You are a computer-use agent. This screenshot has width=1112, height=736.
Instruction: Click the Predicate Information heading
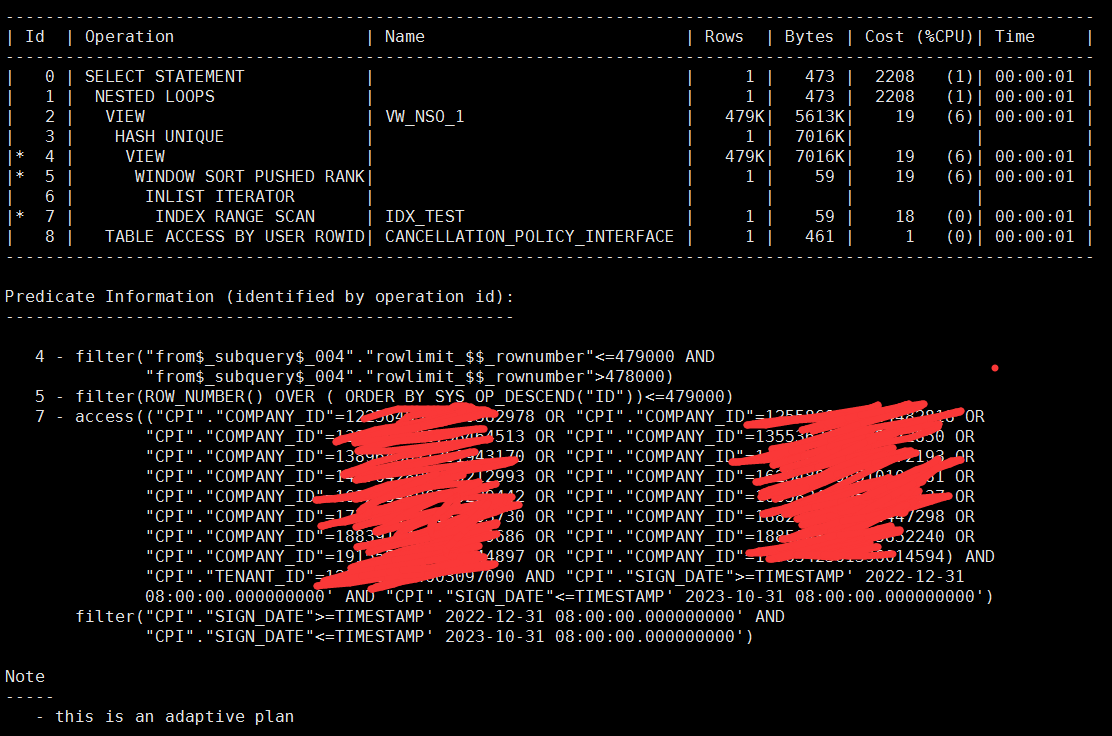[260, 296]
